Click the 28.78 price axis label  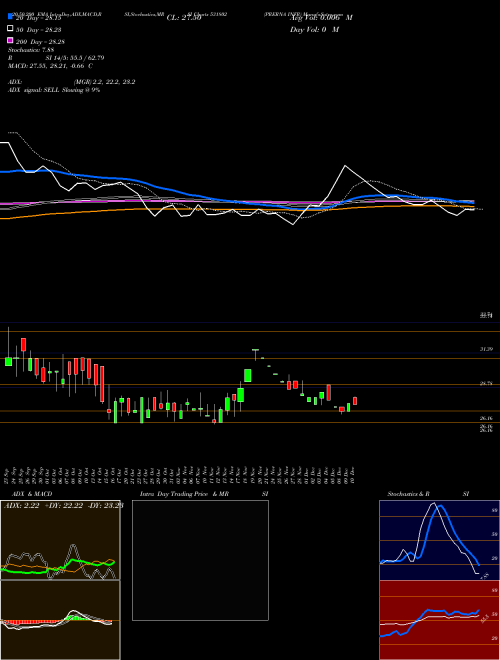tap(486, 383)
